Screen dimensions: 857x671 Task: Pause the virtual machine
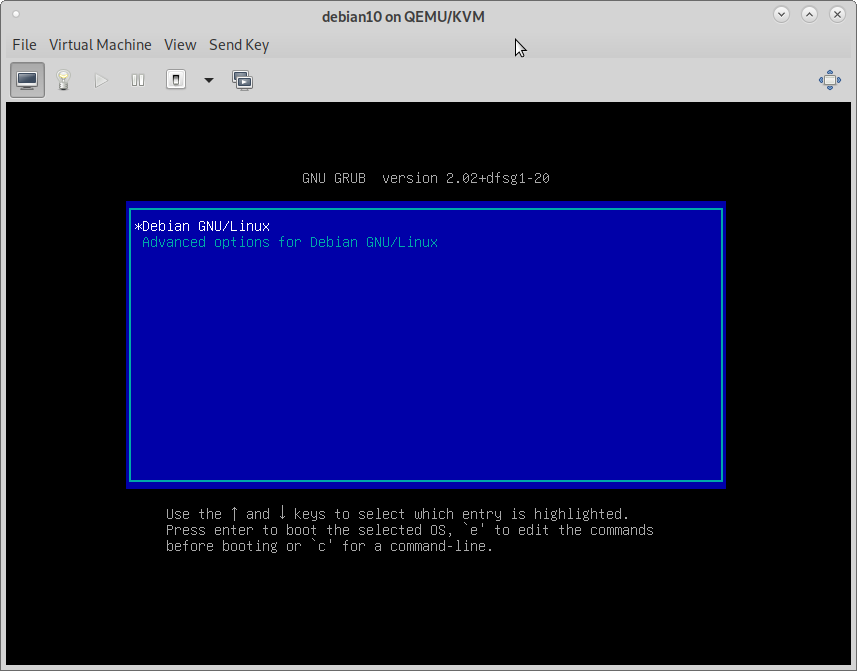138,80
